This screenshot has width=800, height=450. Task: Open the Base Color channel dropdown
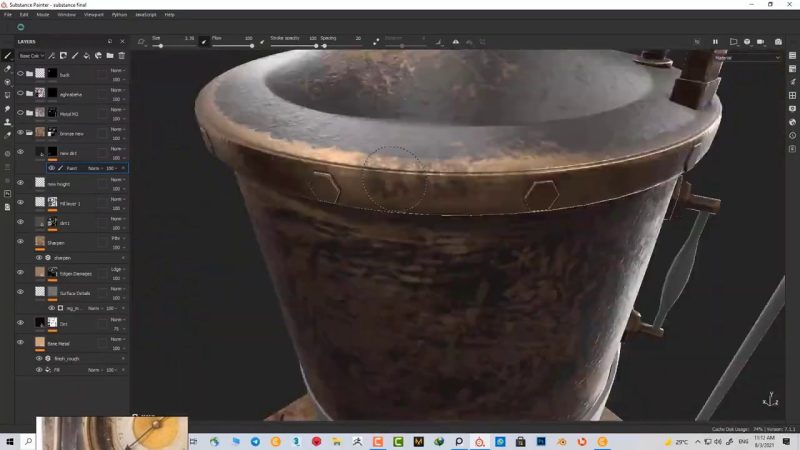pos(32,56)
